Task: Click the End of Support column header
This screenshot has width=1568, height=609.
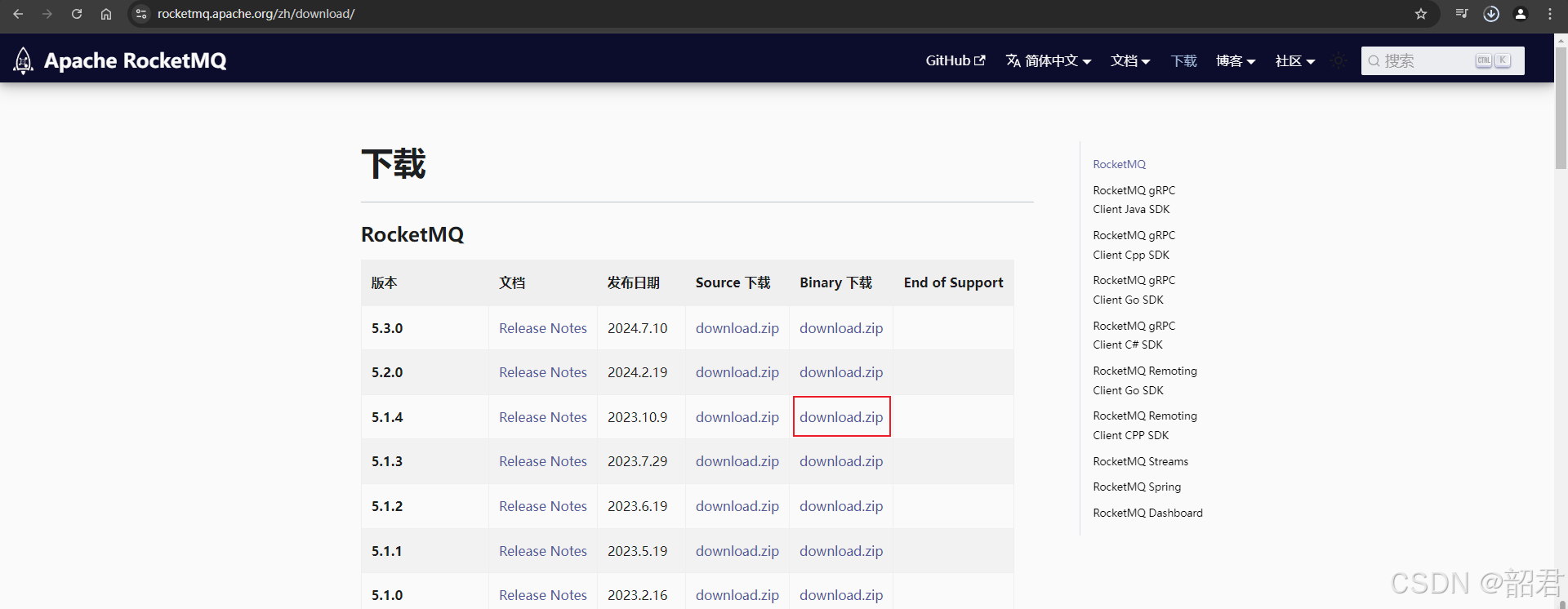Action: point(953,282)
